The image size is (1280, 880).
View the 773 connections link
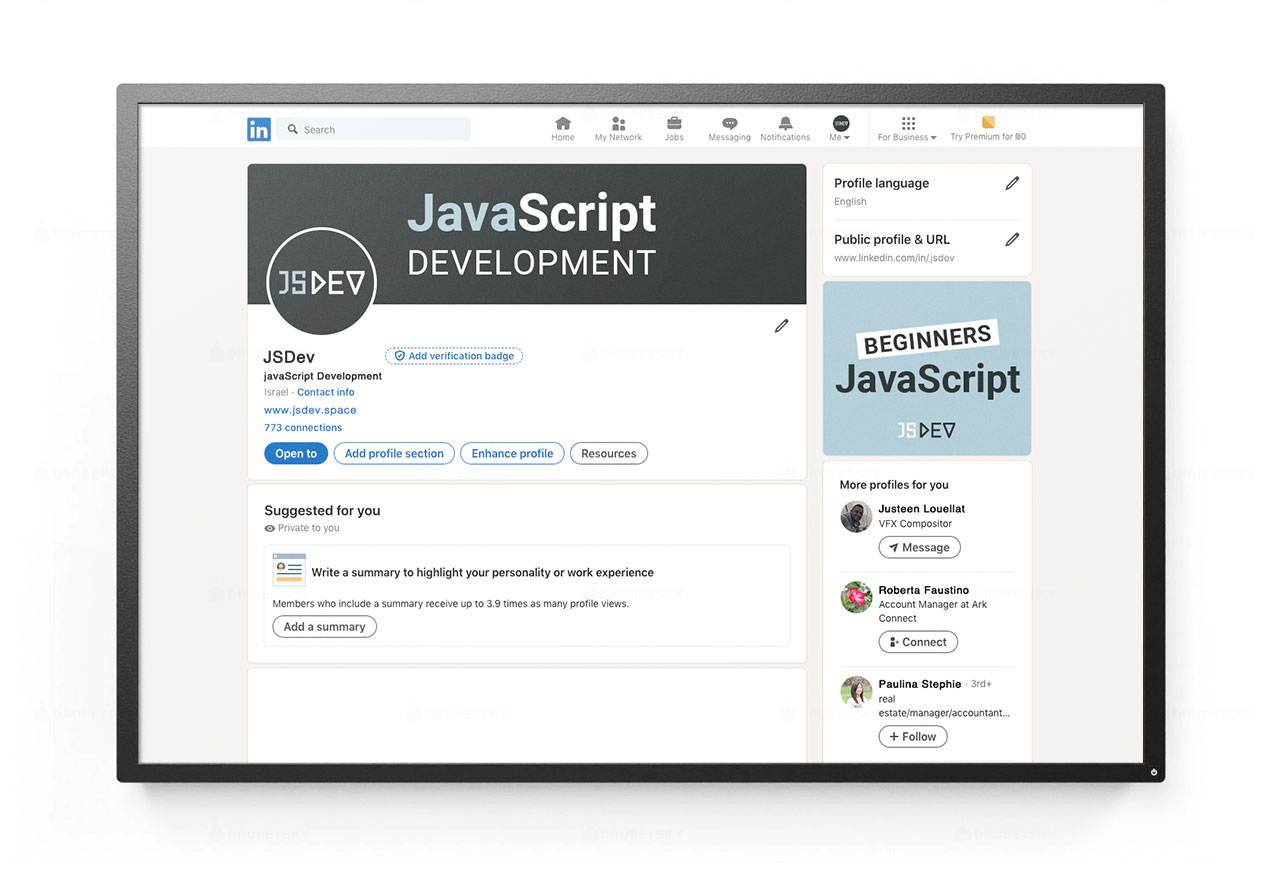(x=303, y=428)
